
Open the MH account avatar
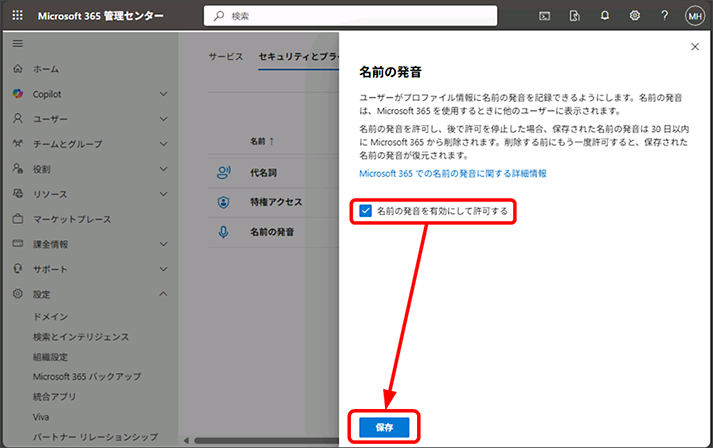(694, 16)
